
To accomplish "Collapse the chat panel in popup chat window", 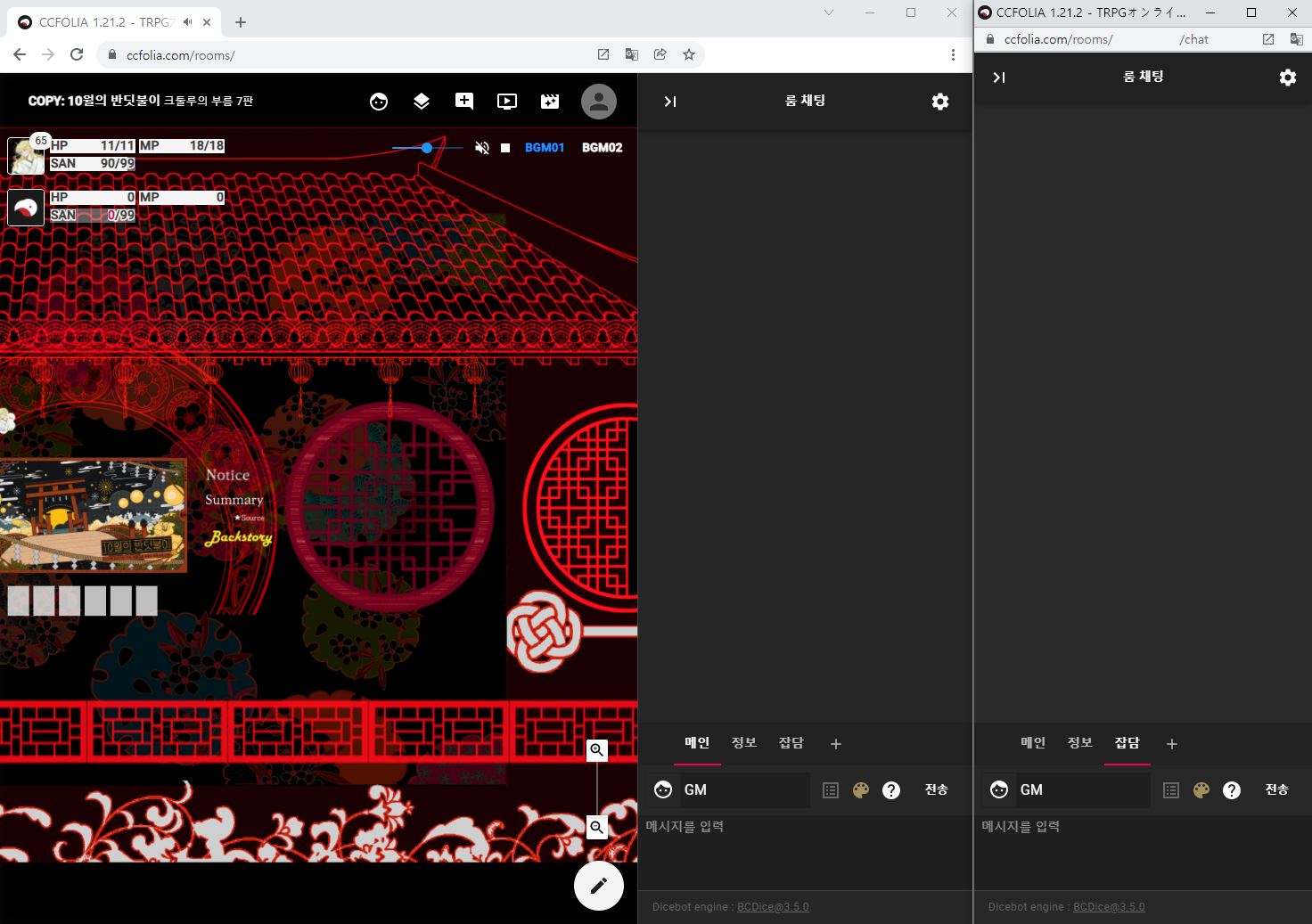I will [999, 78].
